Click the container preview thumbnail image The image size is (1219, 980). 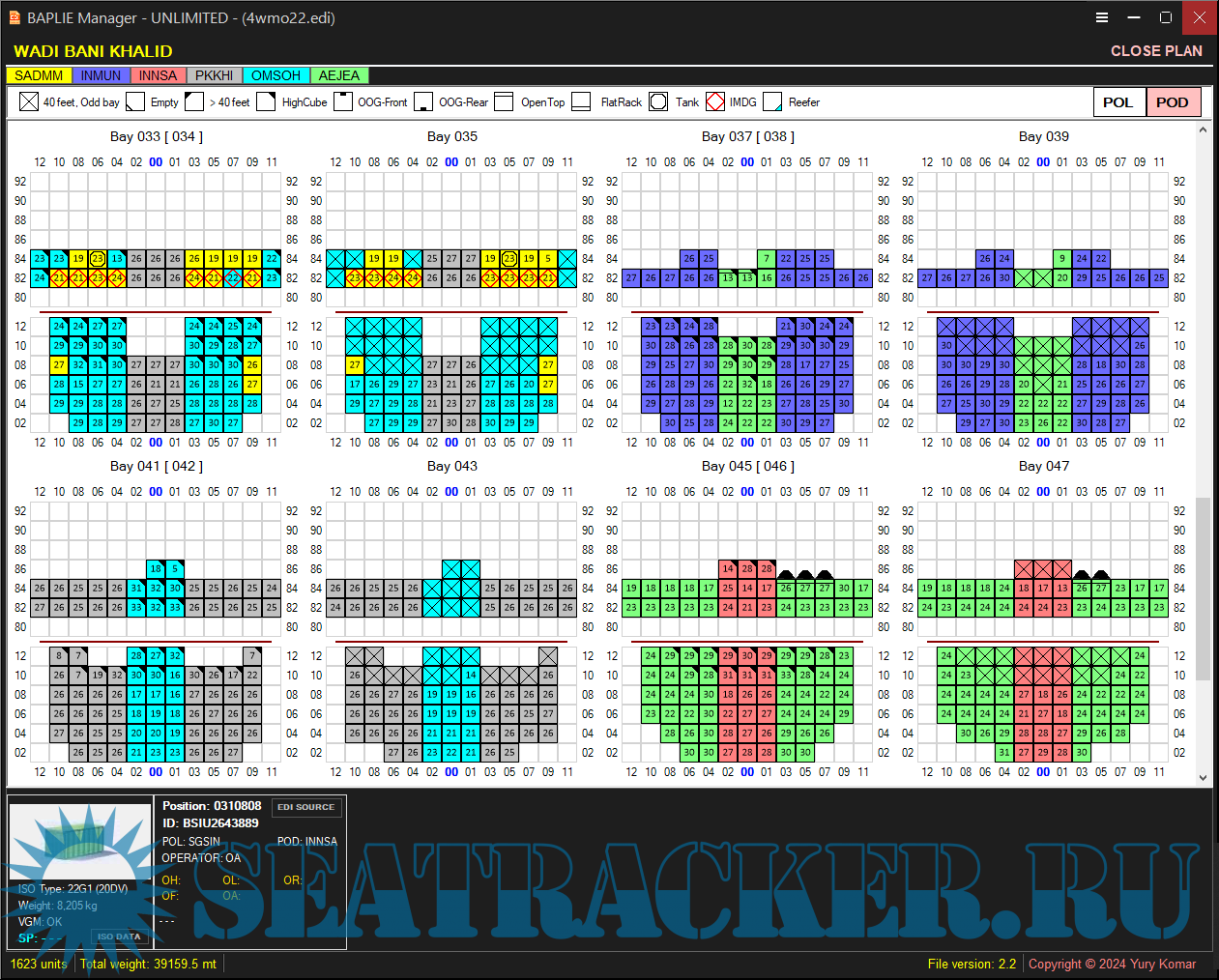coord(80,841)
